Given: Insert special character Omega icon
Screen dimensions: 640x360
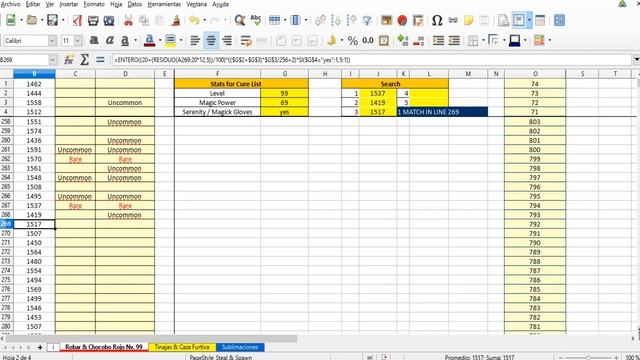Looking at the screenshot, I should [x=437, y=20].
